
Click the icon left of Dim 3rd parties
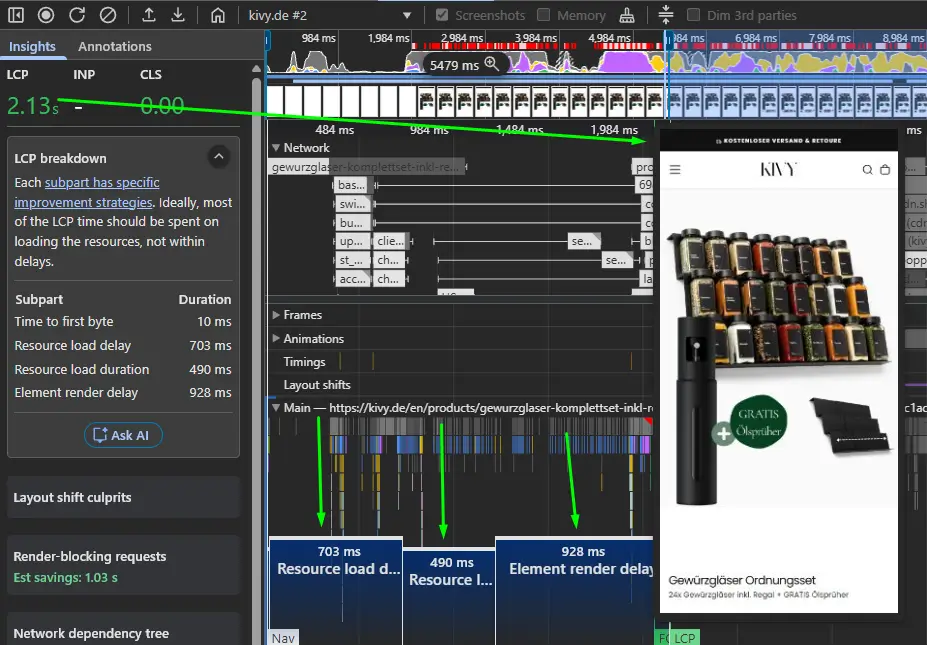[x=666, y=14]
